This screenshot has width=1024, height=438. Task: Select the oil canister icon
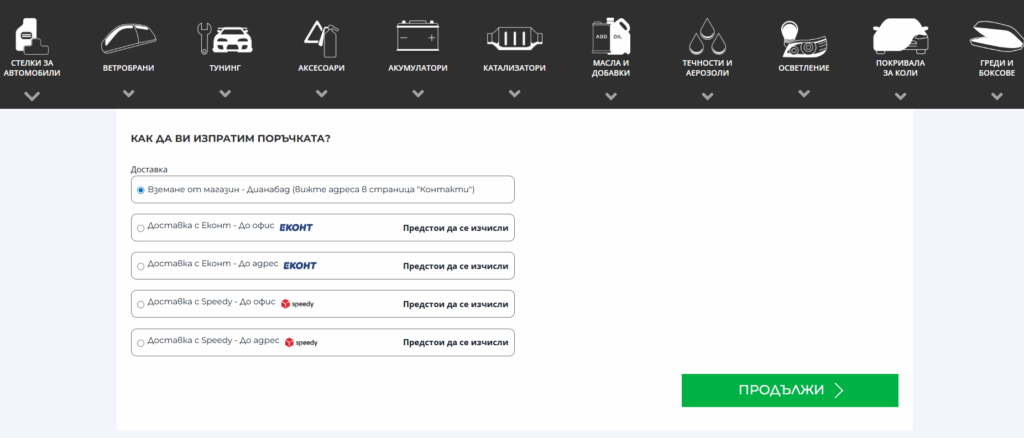coord(610,36)
